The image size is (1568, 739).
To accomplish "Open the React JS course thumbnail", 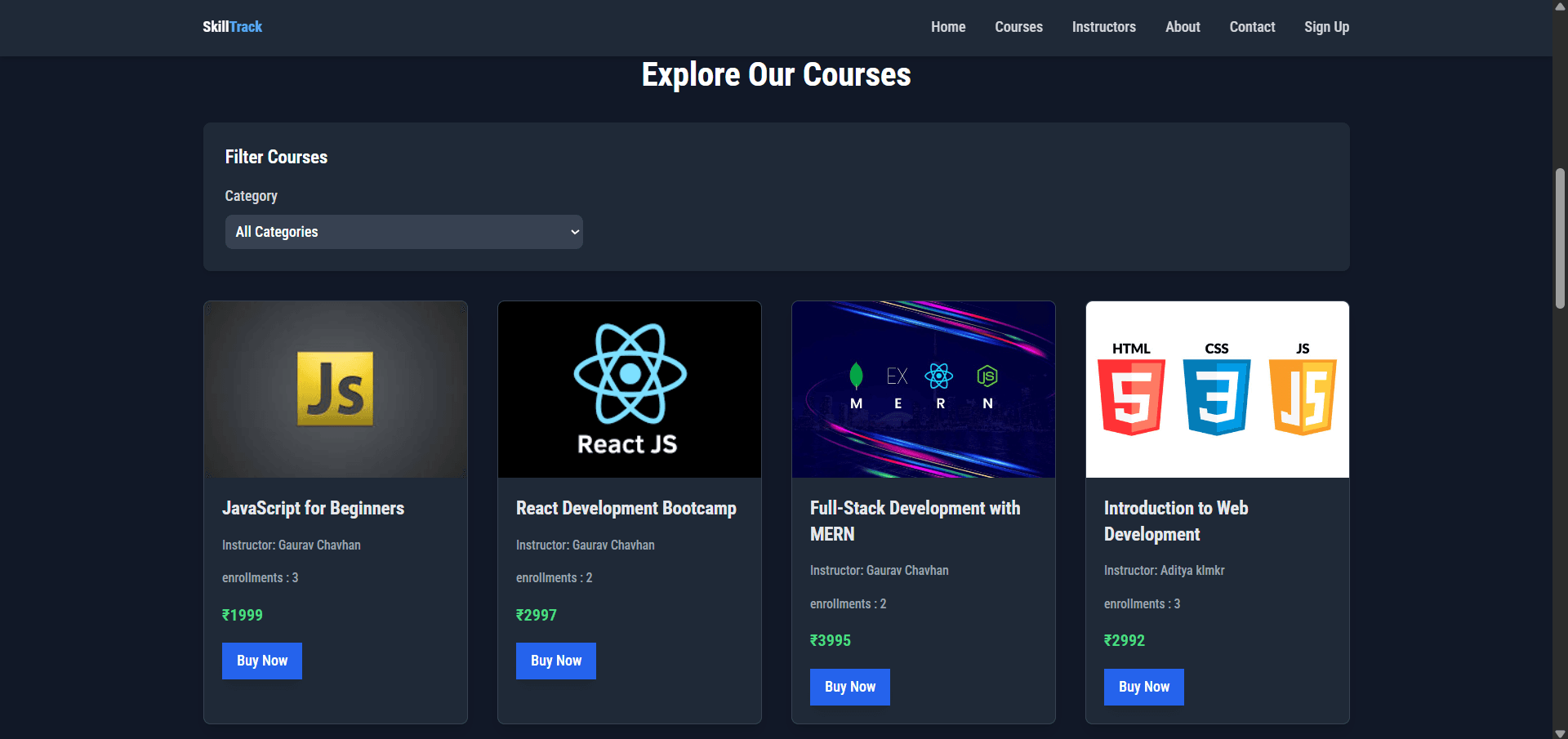I will click(630, 390).
